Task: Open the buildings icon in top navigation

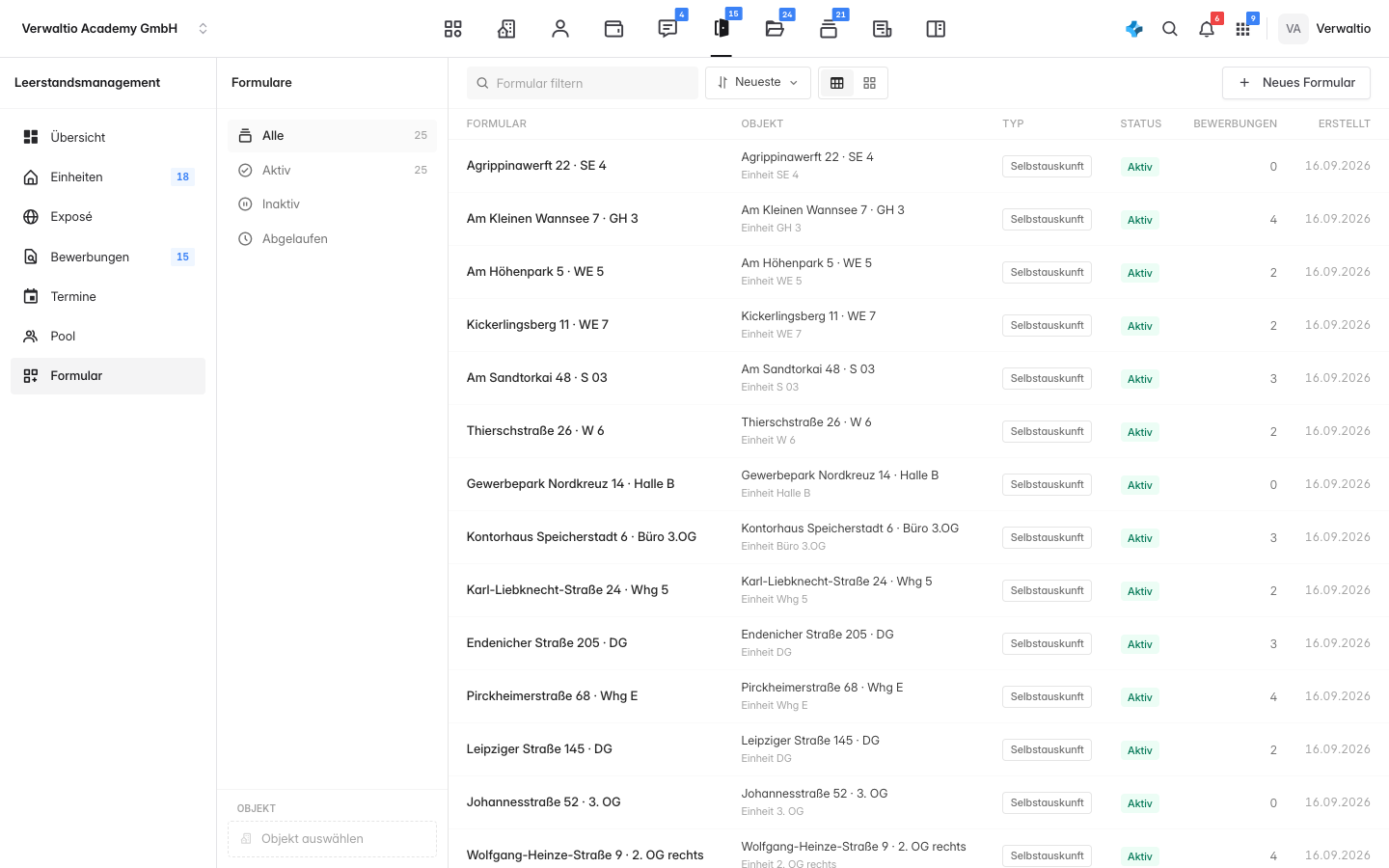Action: [x=506, y=29]
